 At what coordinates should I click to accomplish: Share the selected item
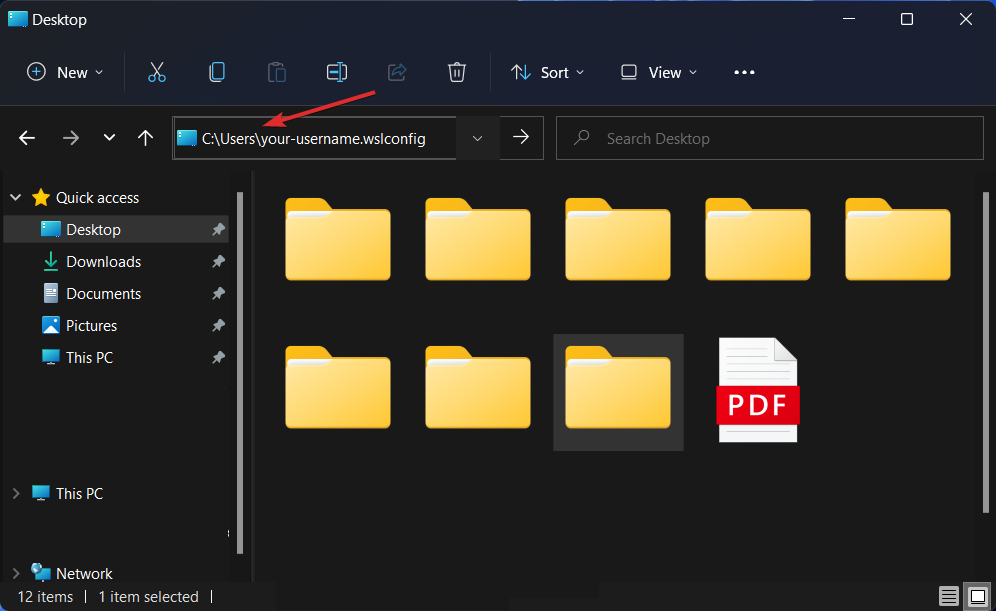[396, 71]
